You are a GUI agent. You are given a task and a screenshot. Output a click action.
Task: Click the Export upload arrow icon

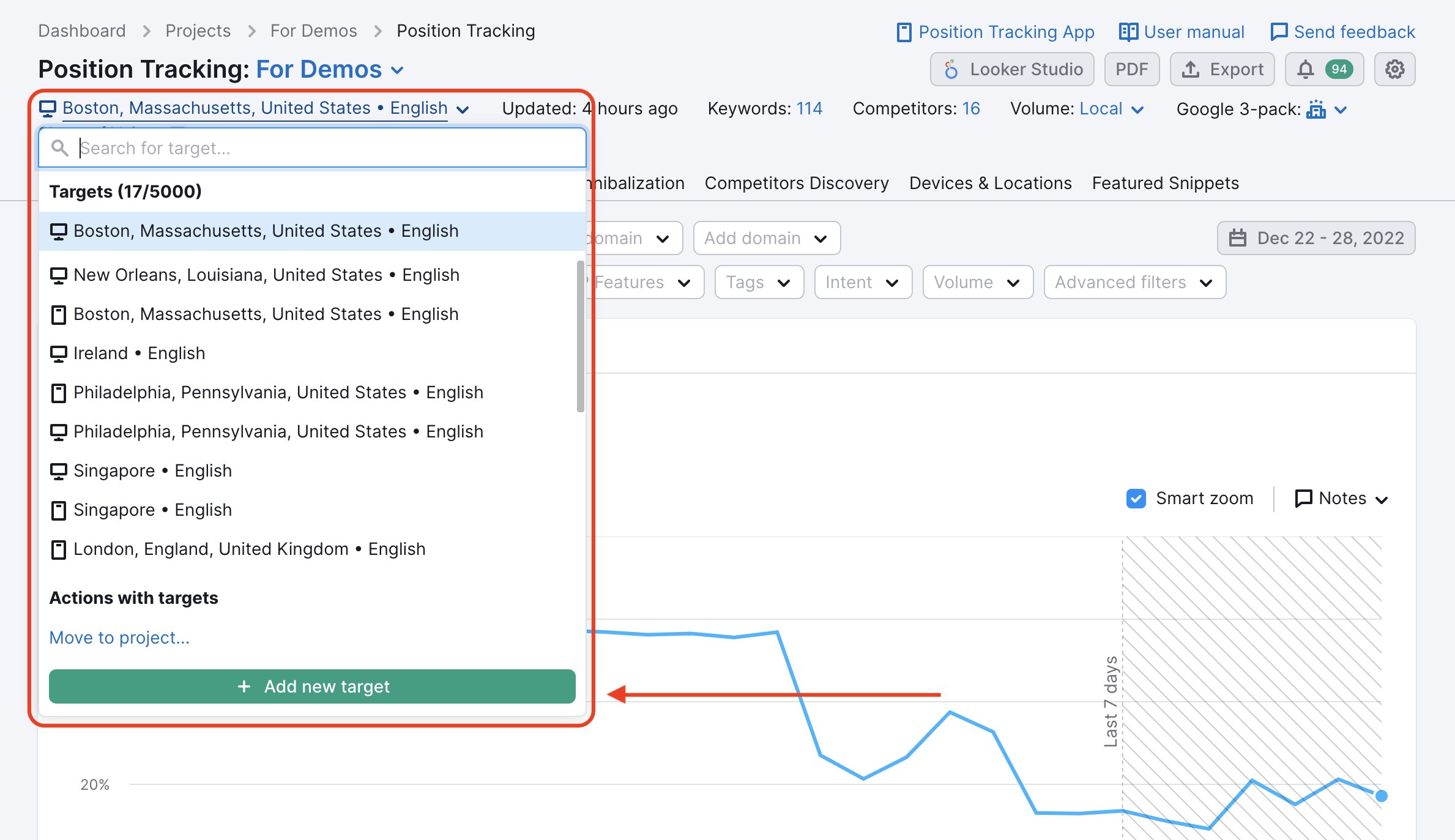(x=1190, y=69)
